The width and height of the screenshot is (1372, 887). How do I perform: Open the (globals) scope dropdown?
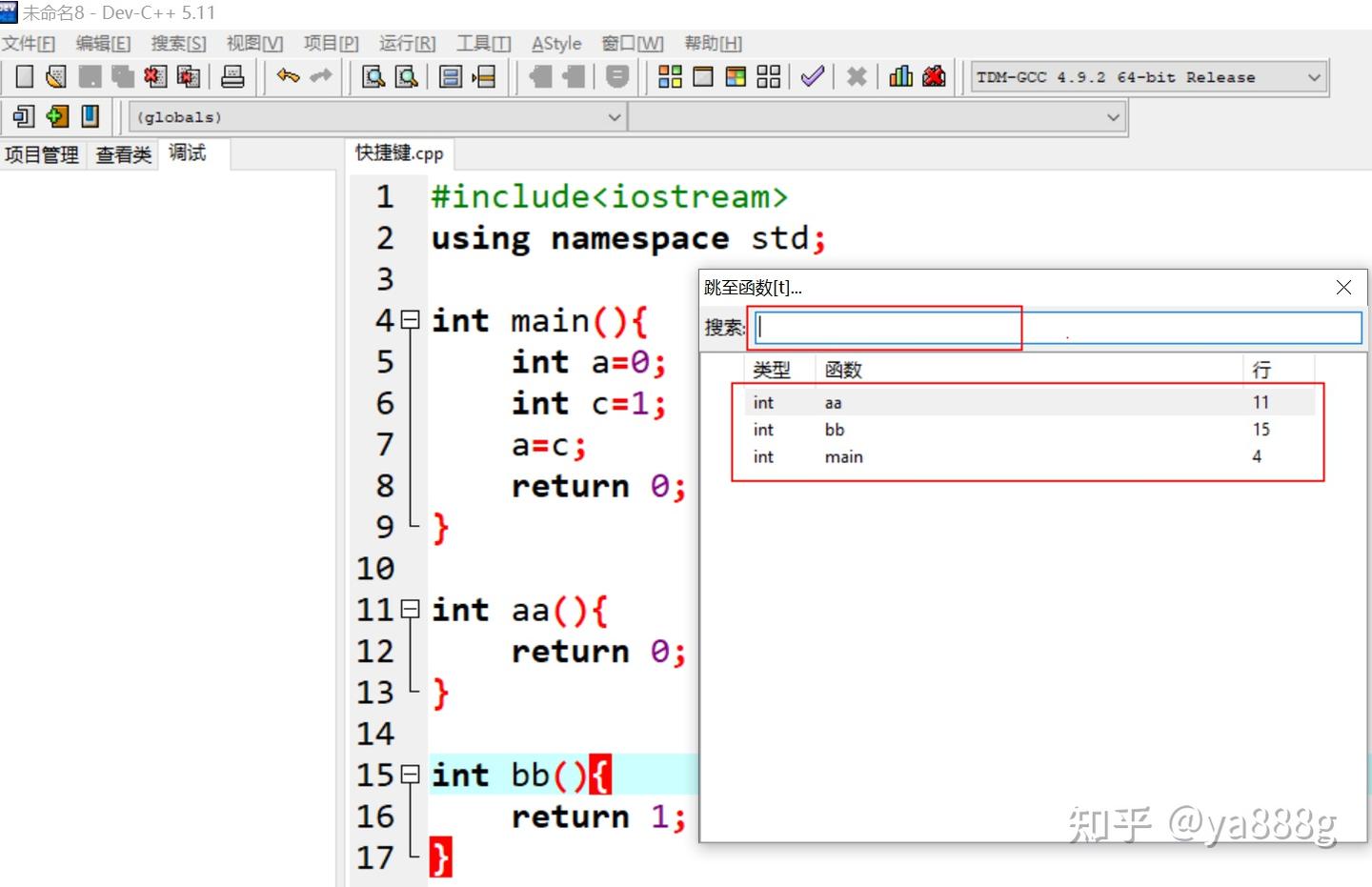[377, 117]
